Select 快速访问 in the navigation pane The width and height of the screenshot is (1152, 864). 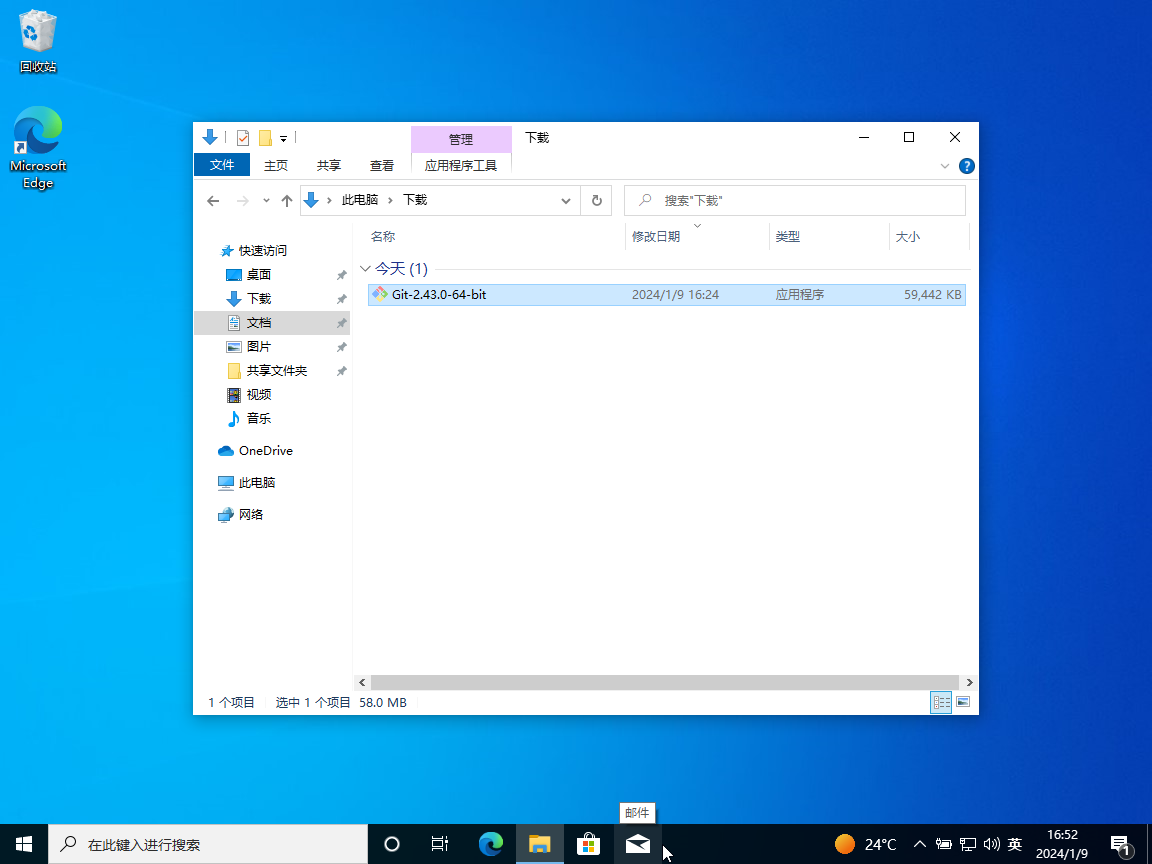[262, 251]
